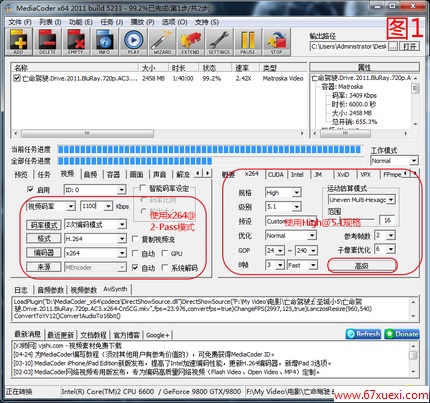The image size is (430, 403).
Task: Open the x264 encoder dropdown
Action: (95, 253)
